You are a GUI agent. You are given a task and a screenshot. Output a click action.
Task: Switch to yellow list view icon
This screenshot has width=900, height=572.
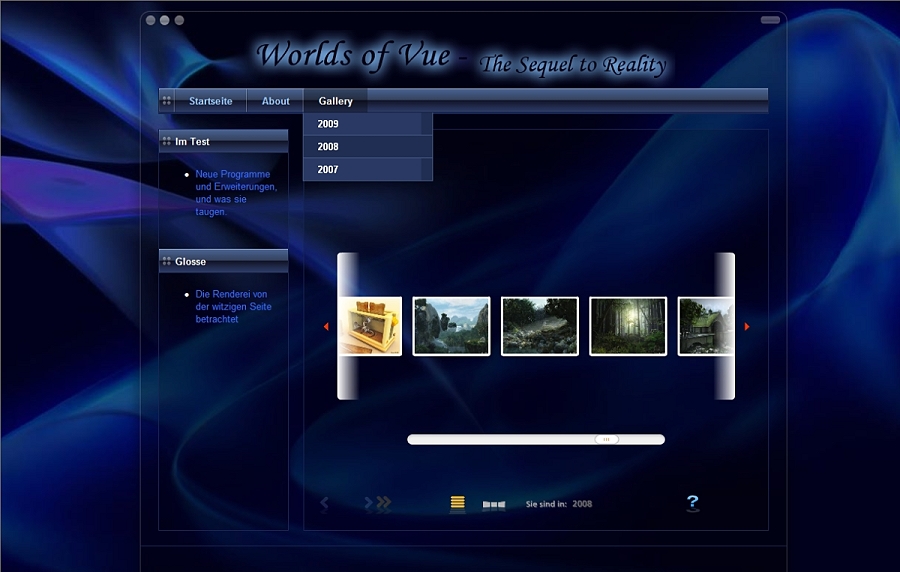457,503
